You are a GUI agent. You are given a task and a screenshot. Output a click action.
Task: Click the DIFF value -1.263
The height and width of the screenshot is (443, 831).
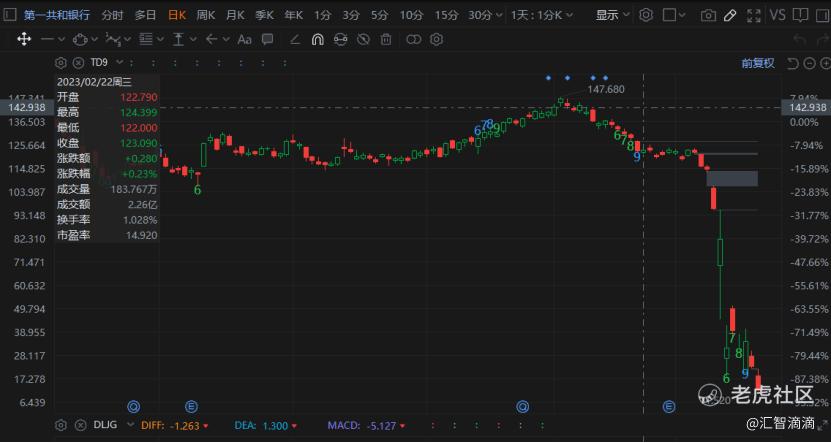(x=183, y=426)
